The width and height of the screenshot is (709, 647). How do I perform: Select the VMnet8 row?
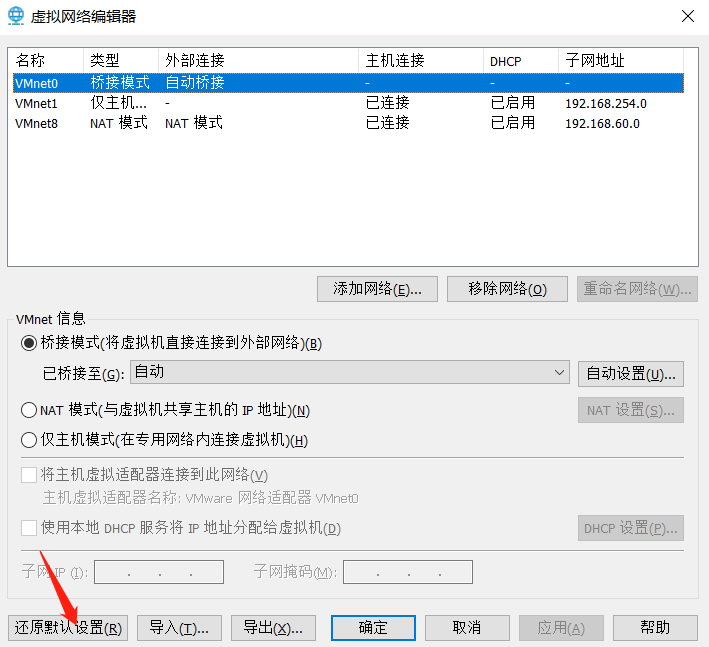[x=348, y=123]
